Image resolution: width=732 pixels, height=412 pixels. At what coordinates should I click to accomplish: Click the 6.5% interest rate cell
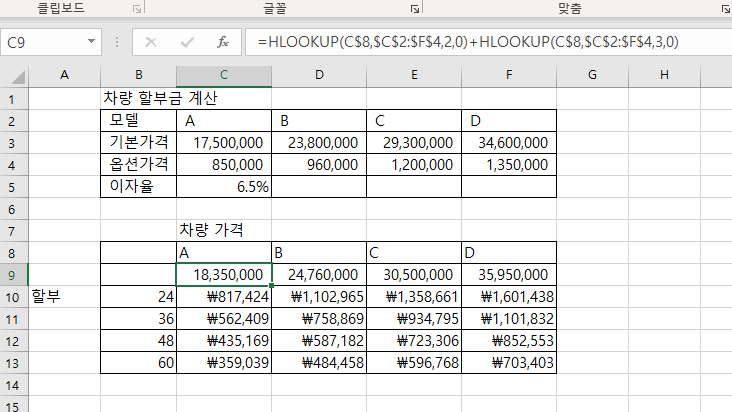[x=224, y=187]
